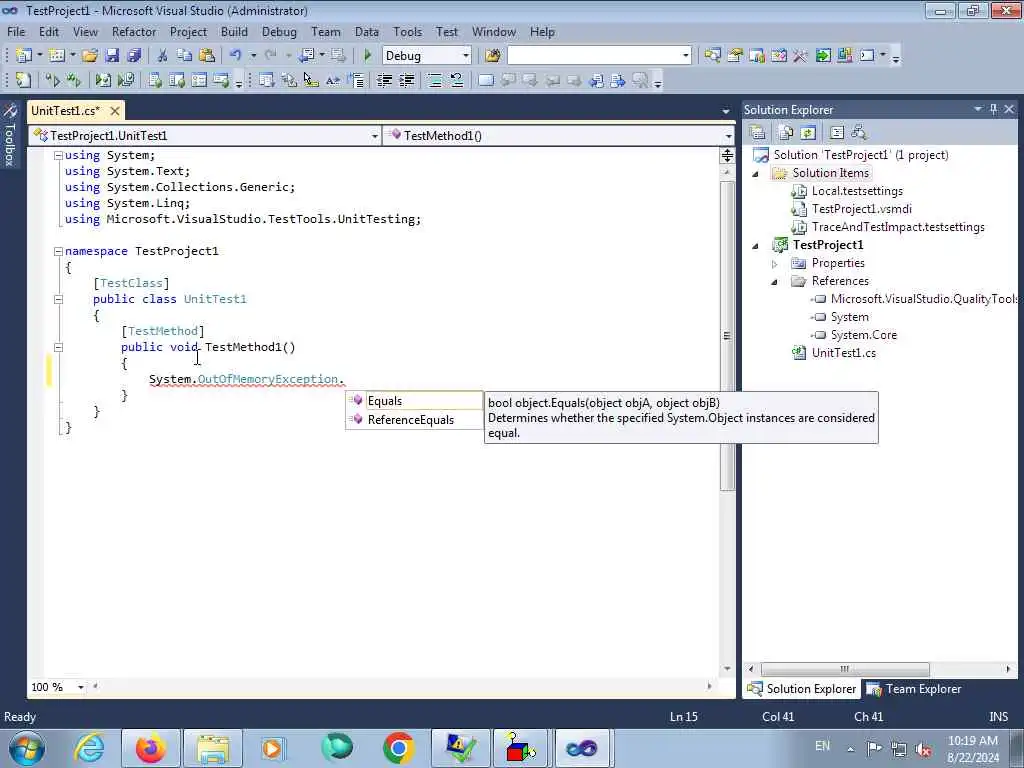
Task: Select Local.testsettings file
Action: coord(857,191)
